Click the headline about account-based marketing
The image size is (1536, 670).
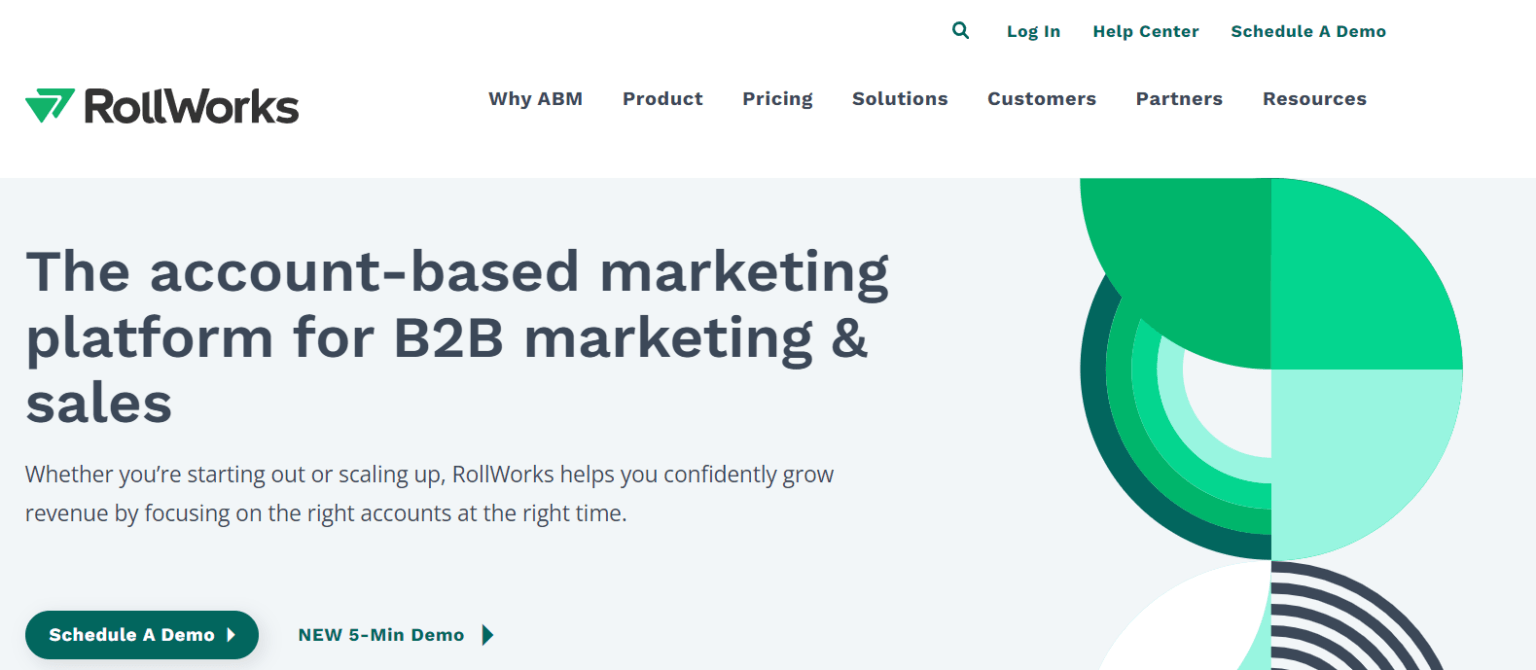458,337
